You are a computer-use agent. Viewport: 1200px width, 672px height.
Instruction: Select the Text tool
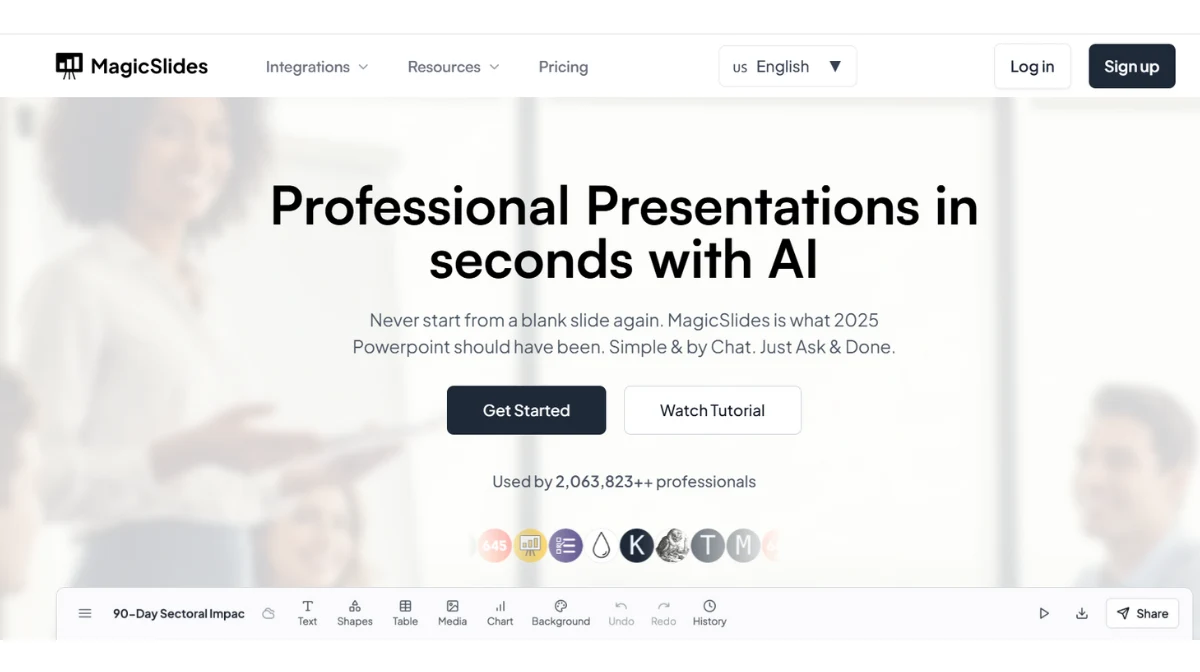point(307,613)
